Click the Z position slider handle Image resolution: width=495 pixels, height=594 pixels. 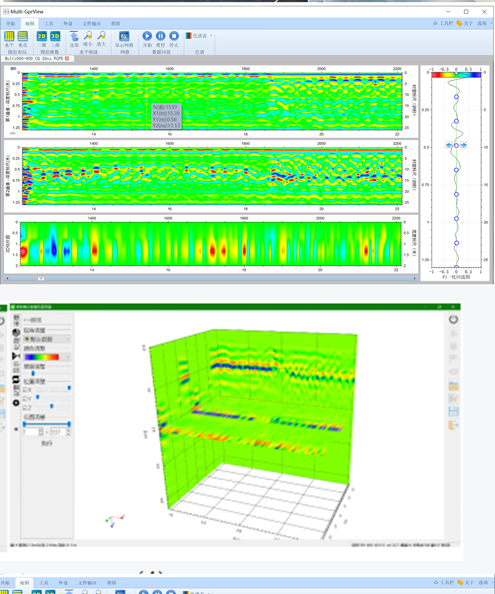[52, 406]
